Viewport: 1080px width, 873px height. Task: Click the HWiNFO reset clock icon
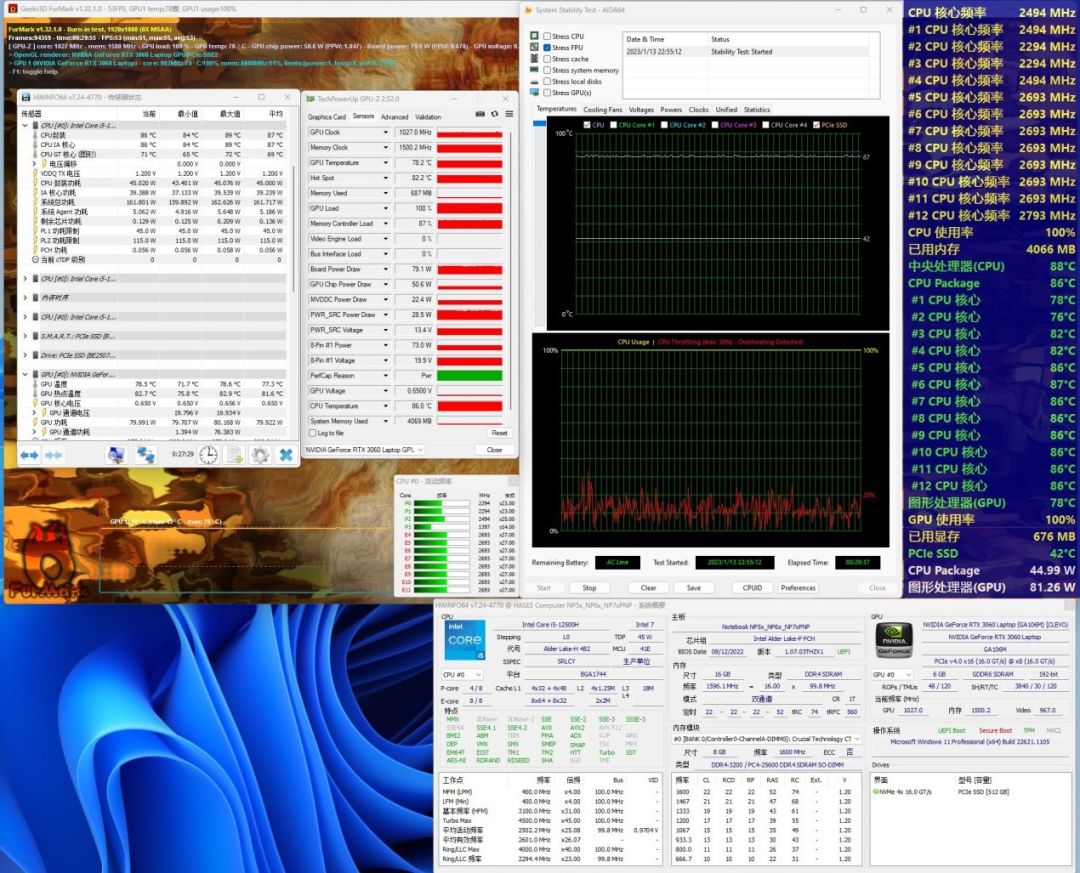208,455
